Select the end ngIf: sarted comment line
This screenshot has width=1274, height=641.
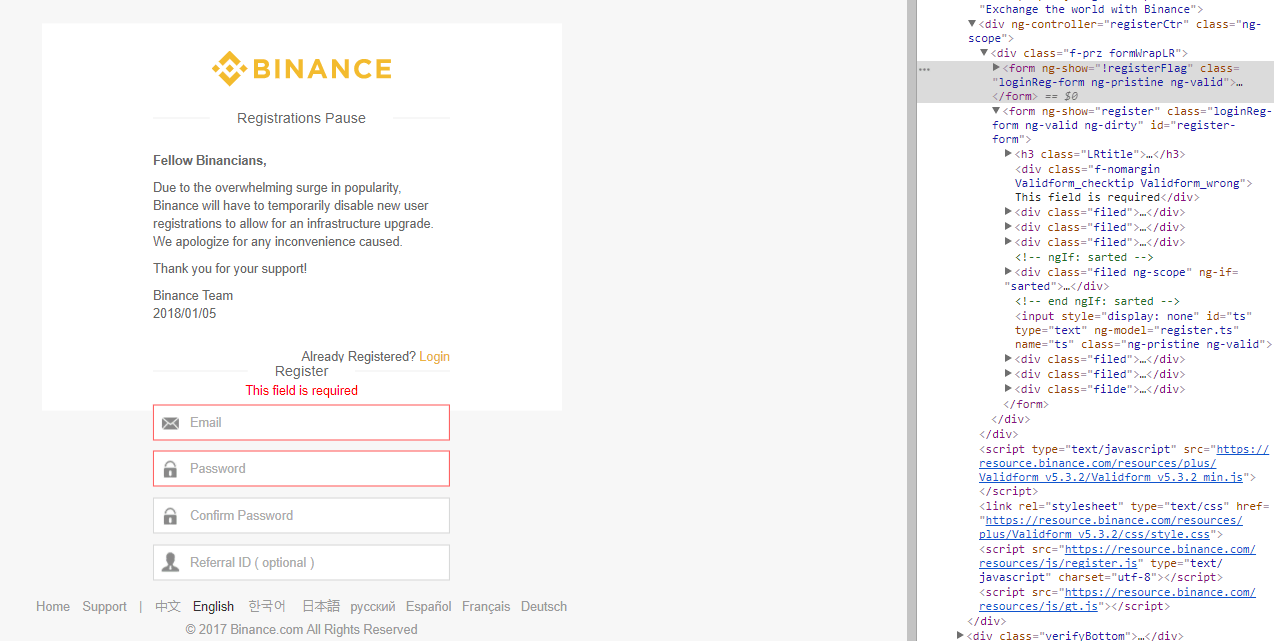coord(1097,301)
